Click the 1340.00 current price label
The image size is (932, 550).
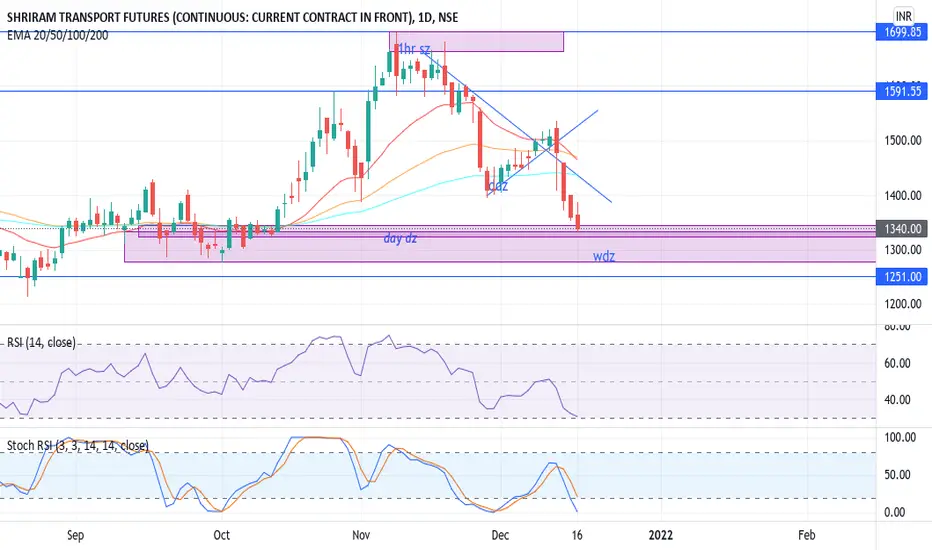click(x=902, y=229)
